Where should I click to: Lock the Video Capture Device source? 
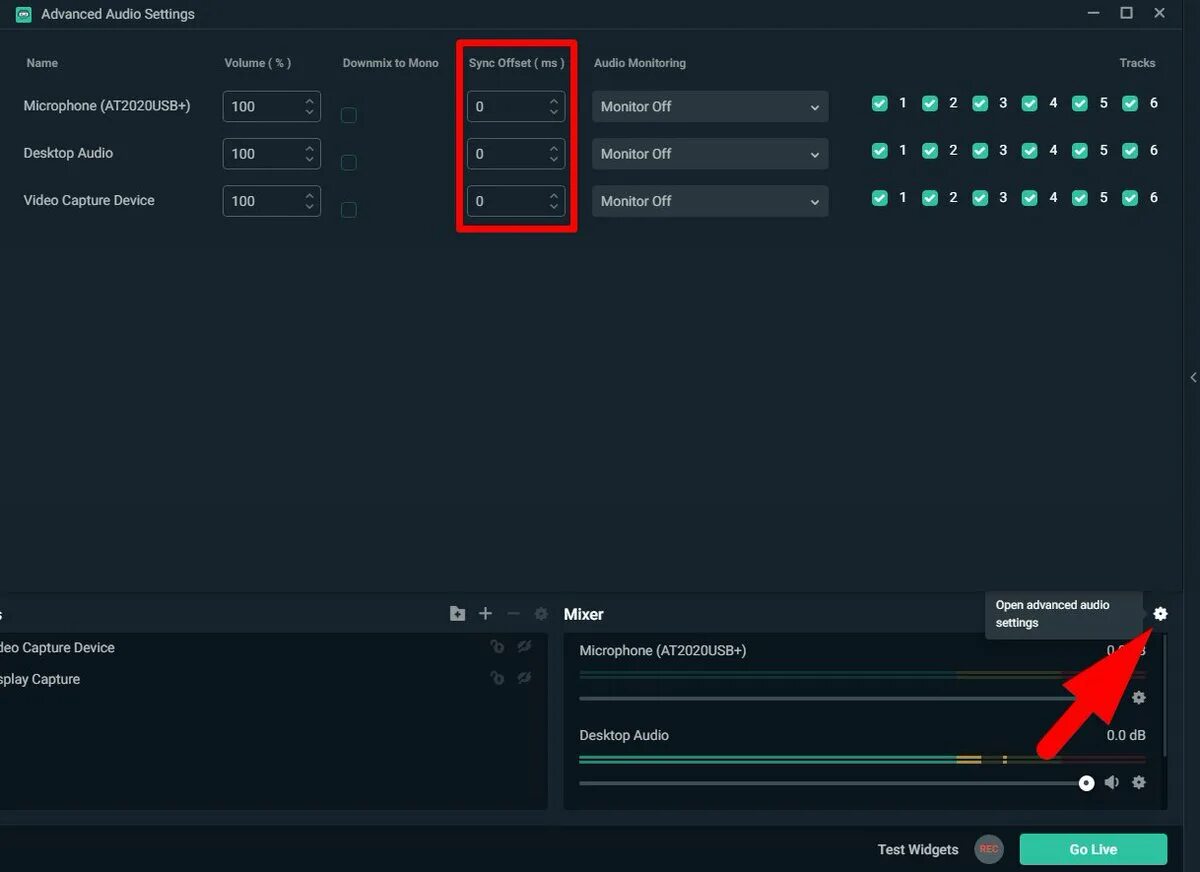click(497, 647)
